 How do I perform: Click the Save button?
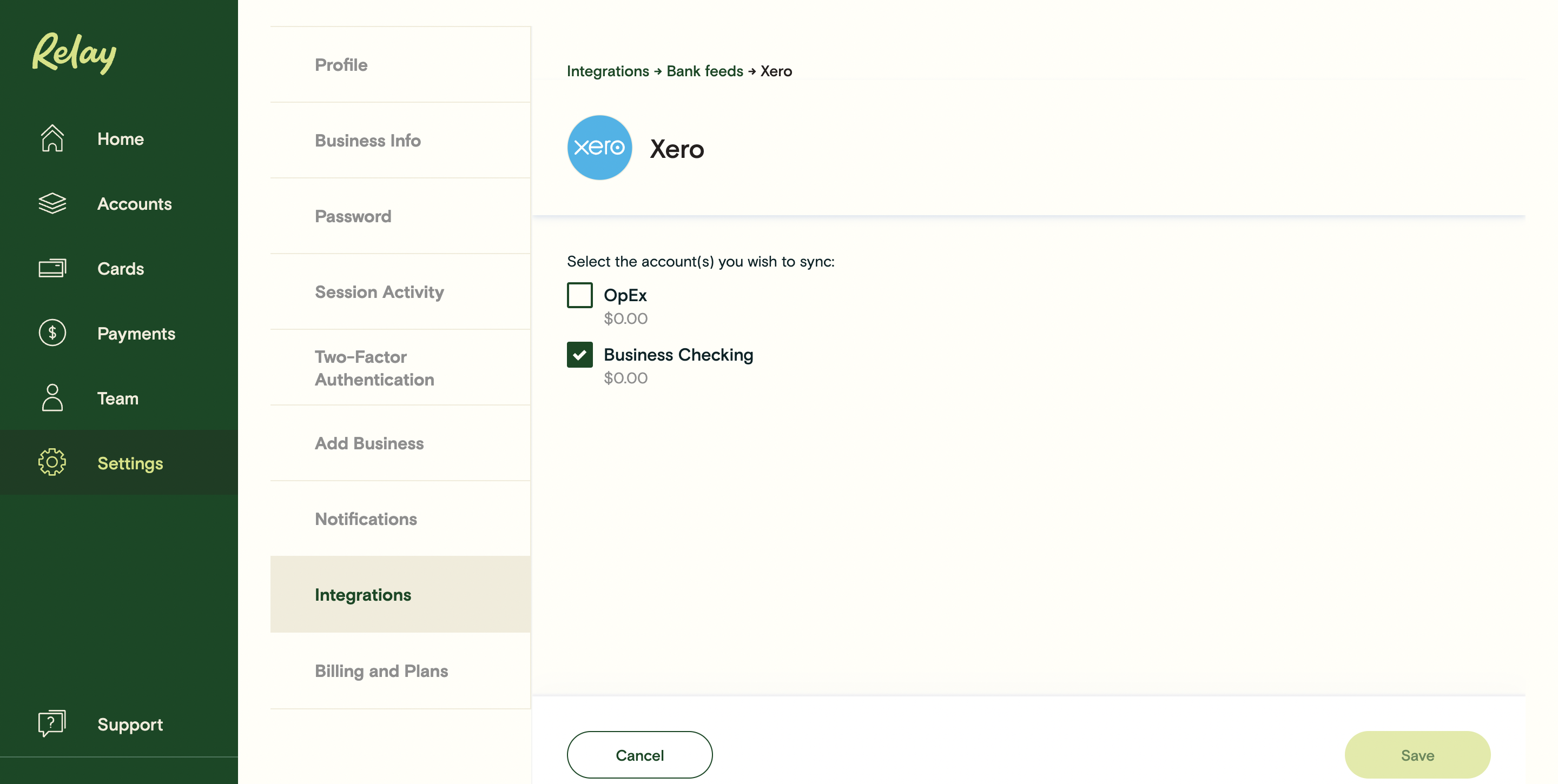(1417, 754)
